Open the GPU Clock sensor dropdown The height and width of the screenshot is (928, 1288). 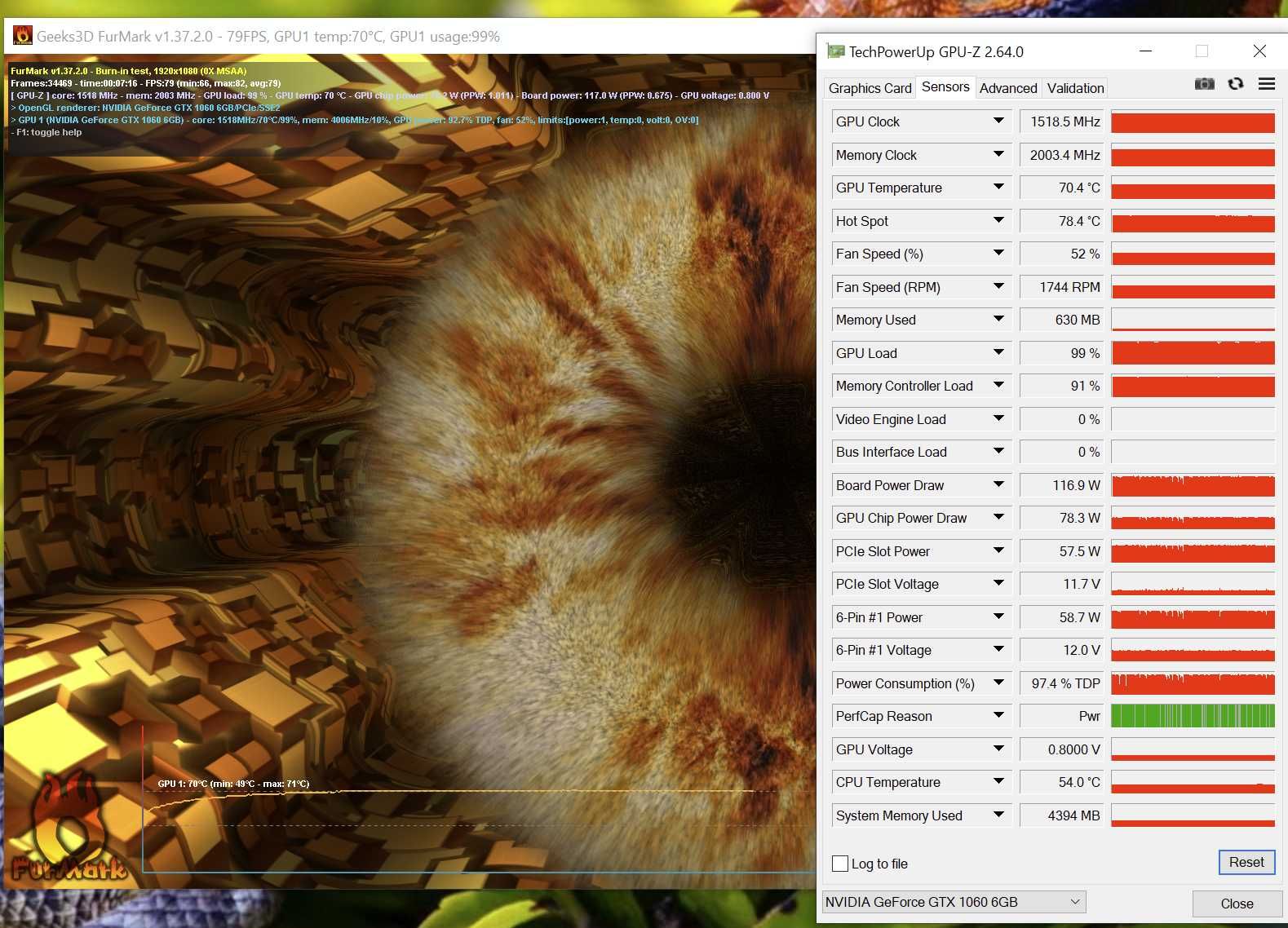point(998,121)
